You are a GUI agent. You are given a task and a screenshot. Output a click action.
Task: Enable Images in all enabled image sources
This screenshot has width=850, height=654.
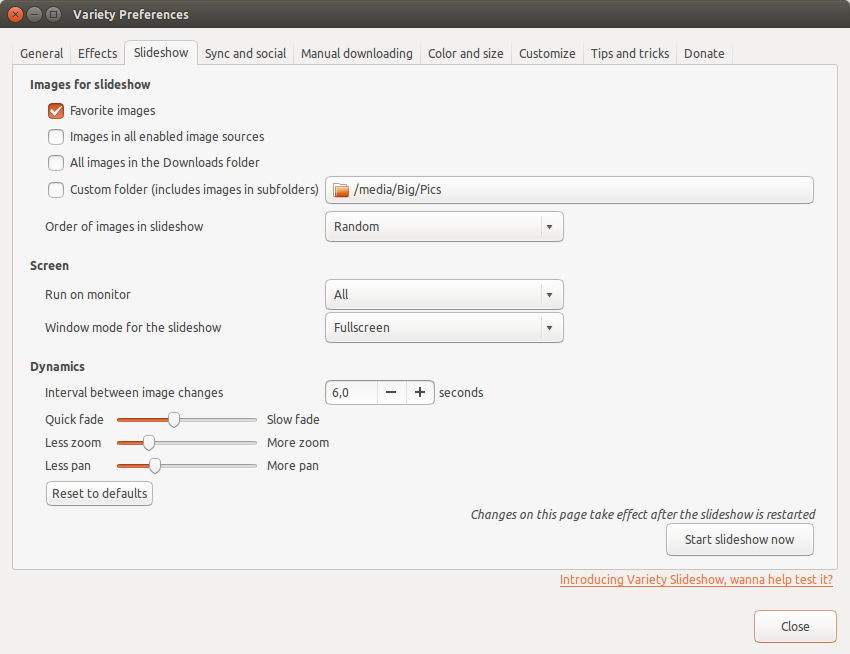pyautogui.click(x=56, y=137)
